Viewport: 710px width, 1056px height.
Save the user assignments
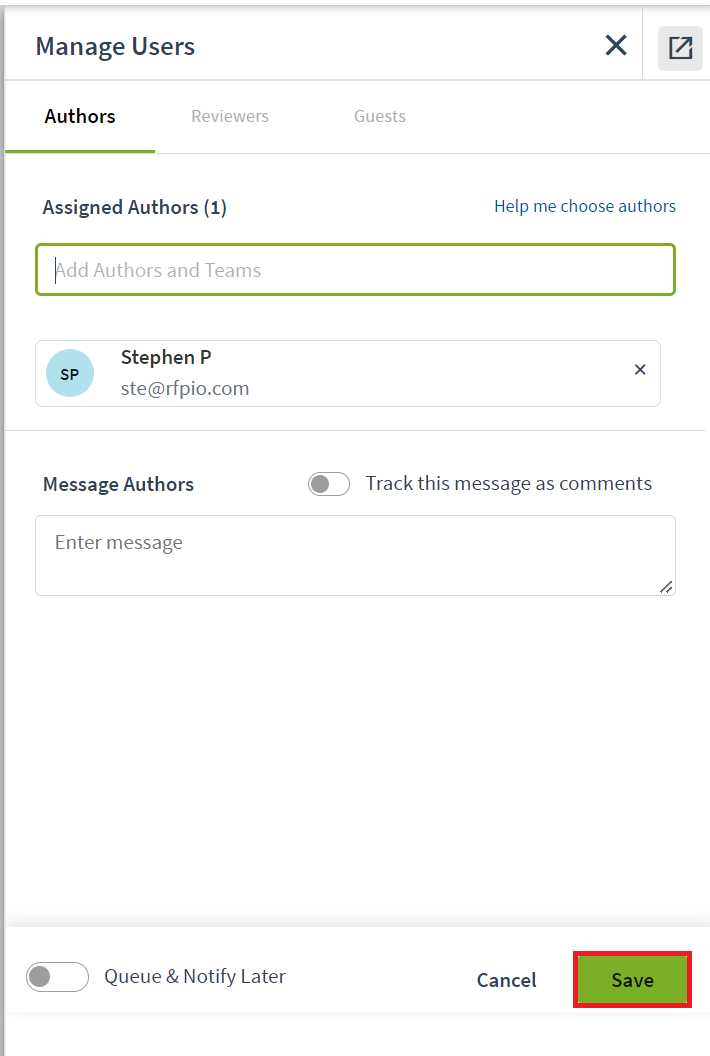(x=632, y=979)
